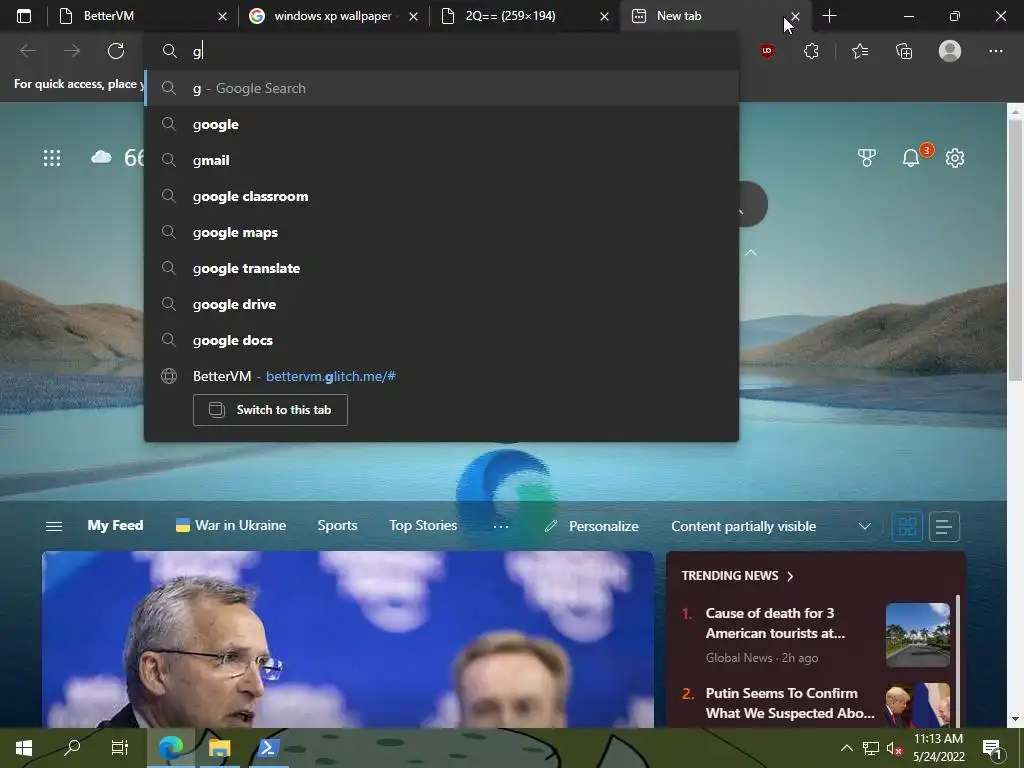The width and height of the screenshot is (1024, 768).
Task: Choose the 'g - Google Search' suggestion
Action: coord(441,88)
